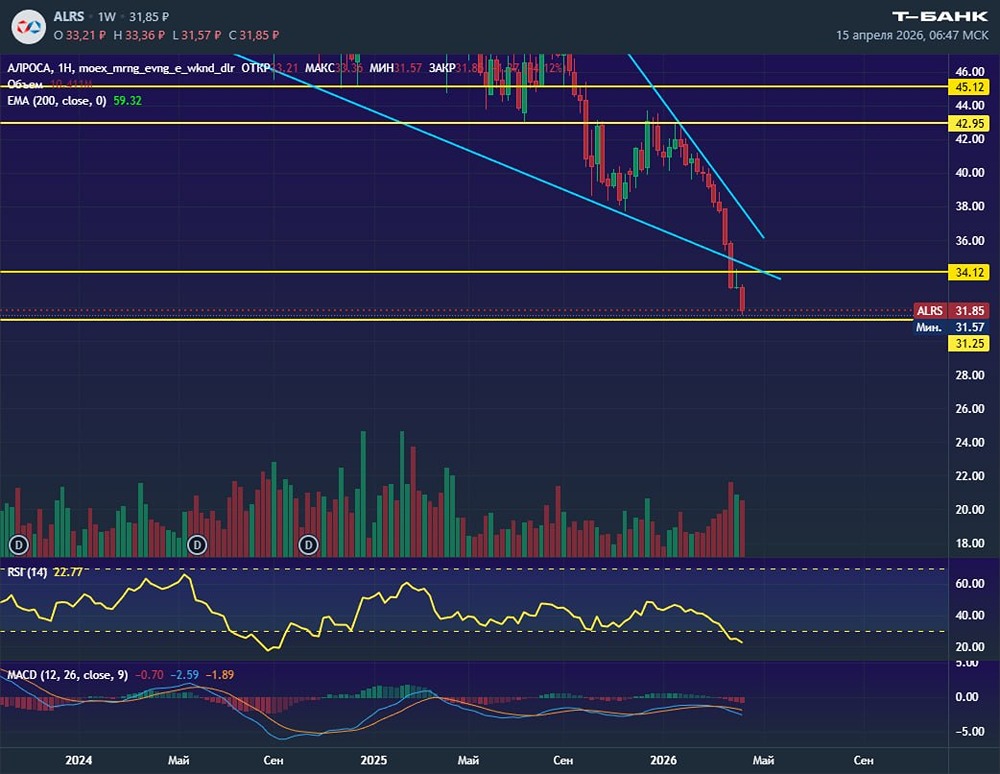Click the 28.00 price axis label
Screen dimensions: 1000x774
969,375
